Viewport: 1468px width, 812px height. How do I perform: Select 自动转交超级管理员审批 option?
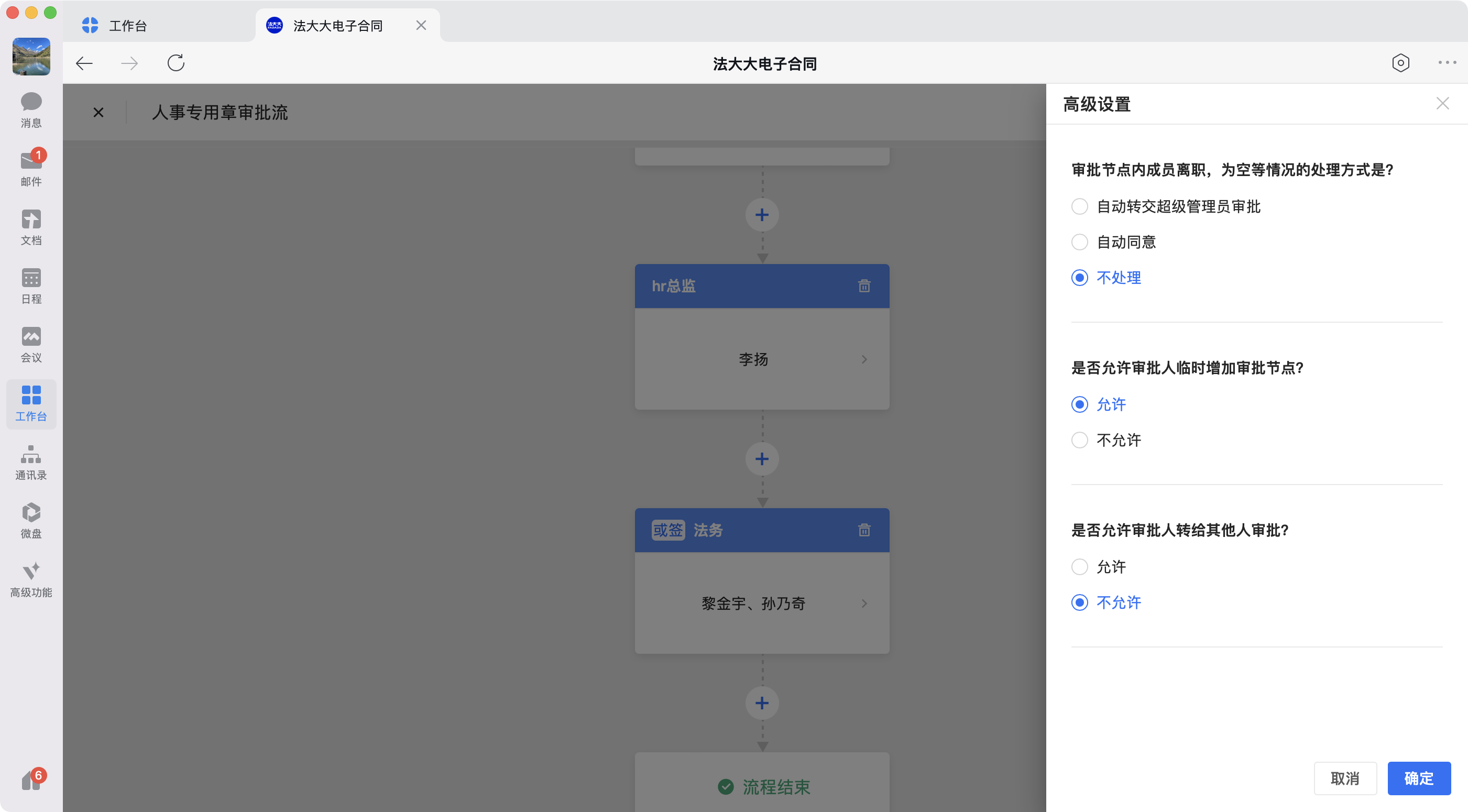pos(1166,206)
